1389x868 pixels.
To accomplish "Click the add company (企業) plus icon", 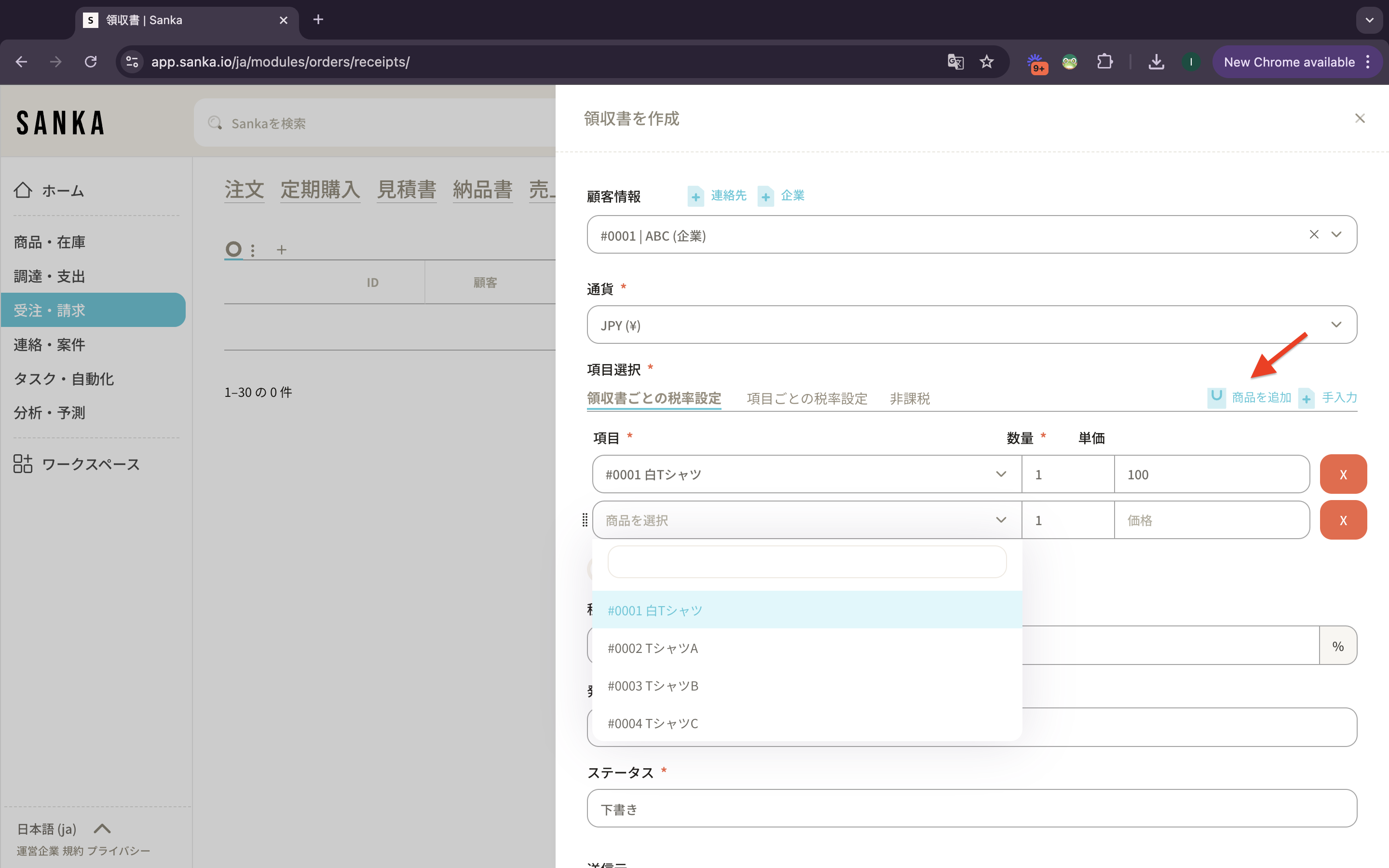I will tap(766, 196).
